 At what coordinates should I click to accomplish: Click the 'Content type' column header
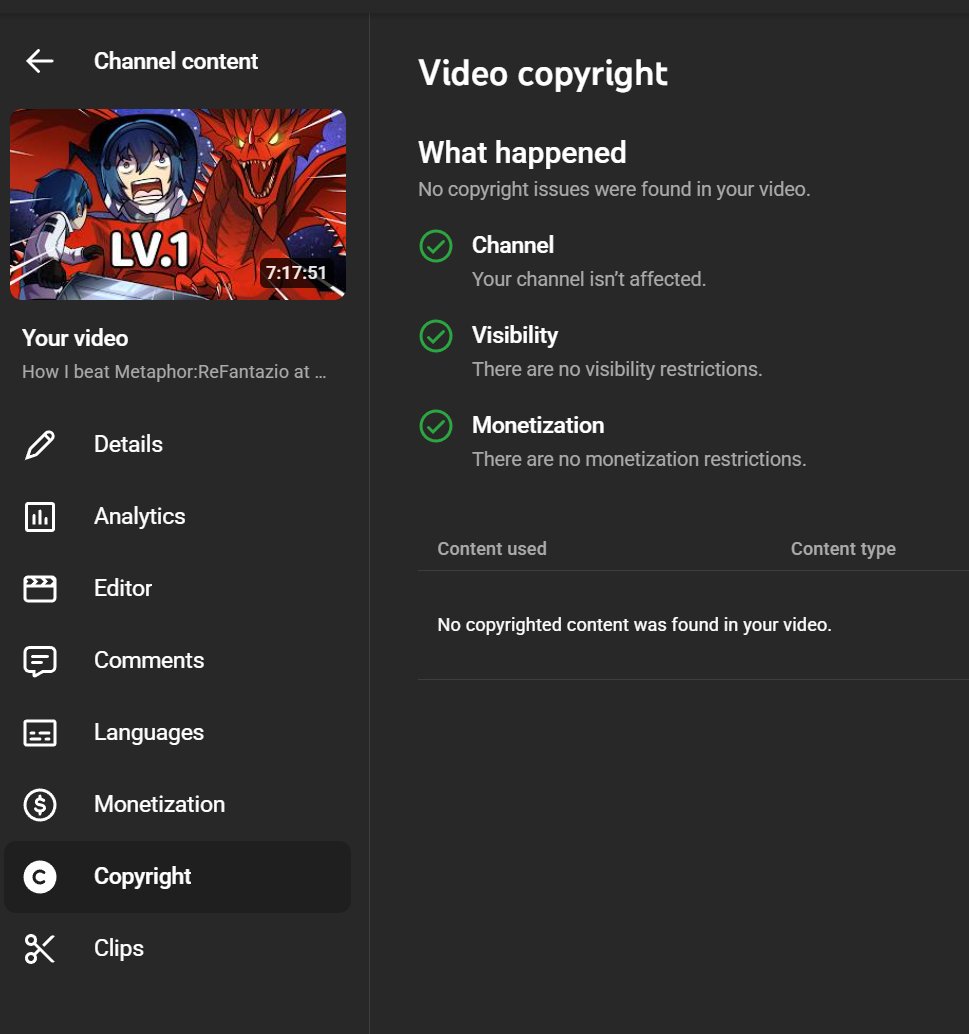(x=843, y=549)
